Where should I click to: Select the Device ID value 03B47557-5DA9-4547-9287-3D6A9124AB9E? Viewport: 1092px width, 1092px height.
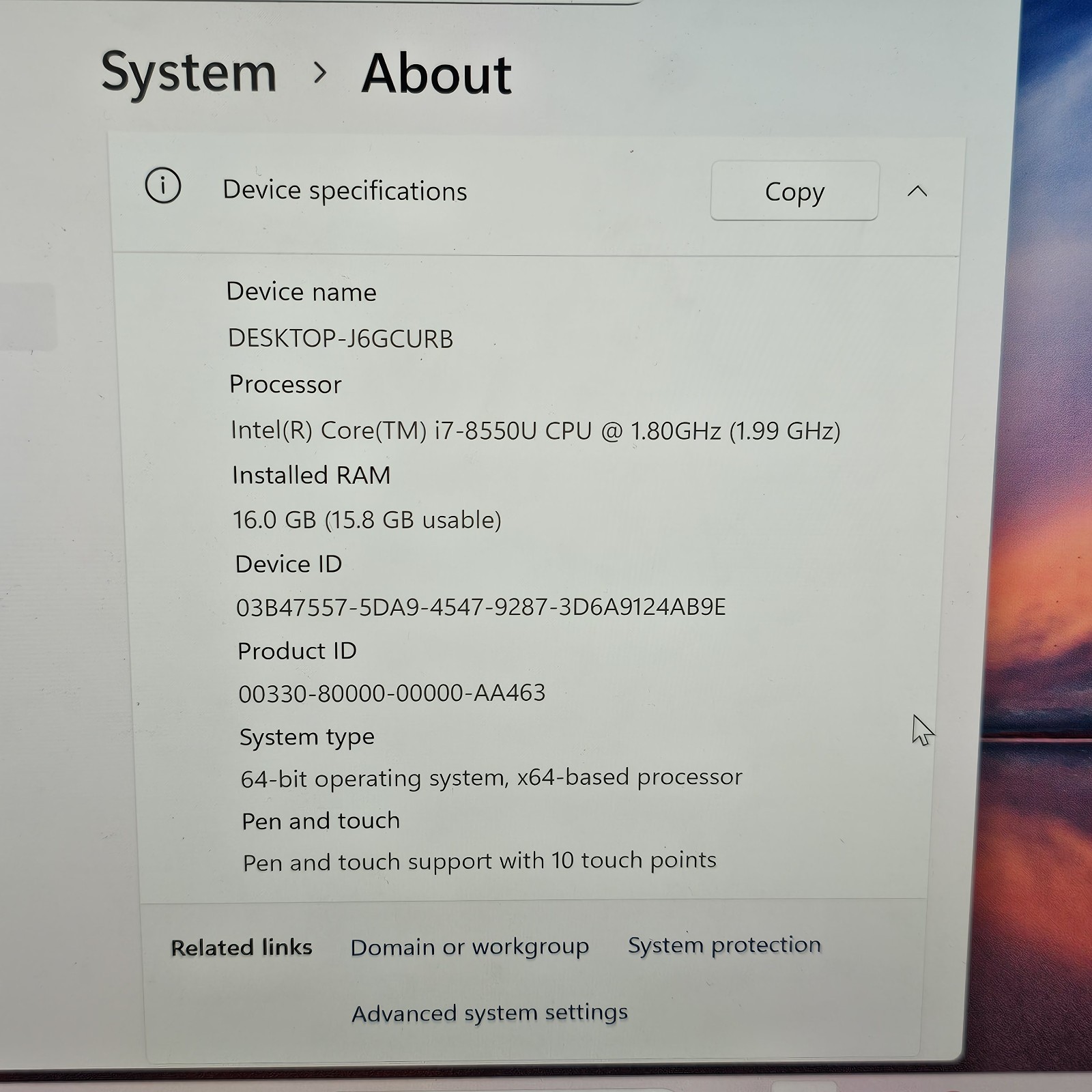click(x=481, y=607)
